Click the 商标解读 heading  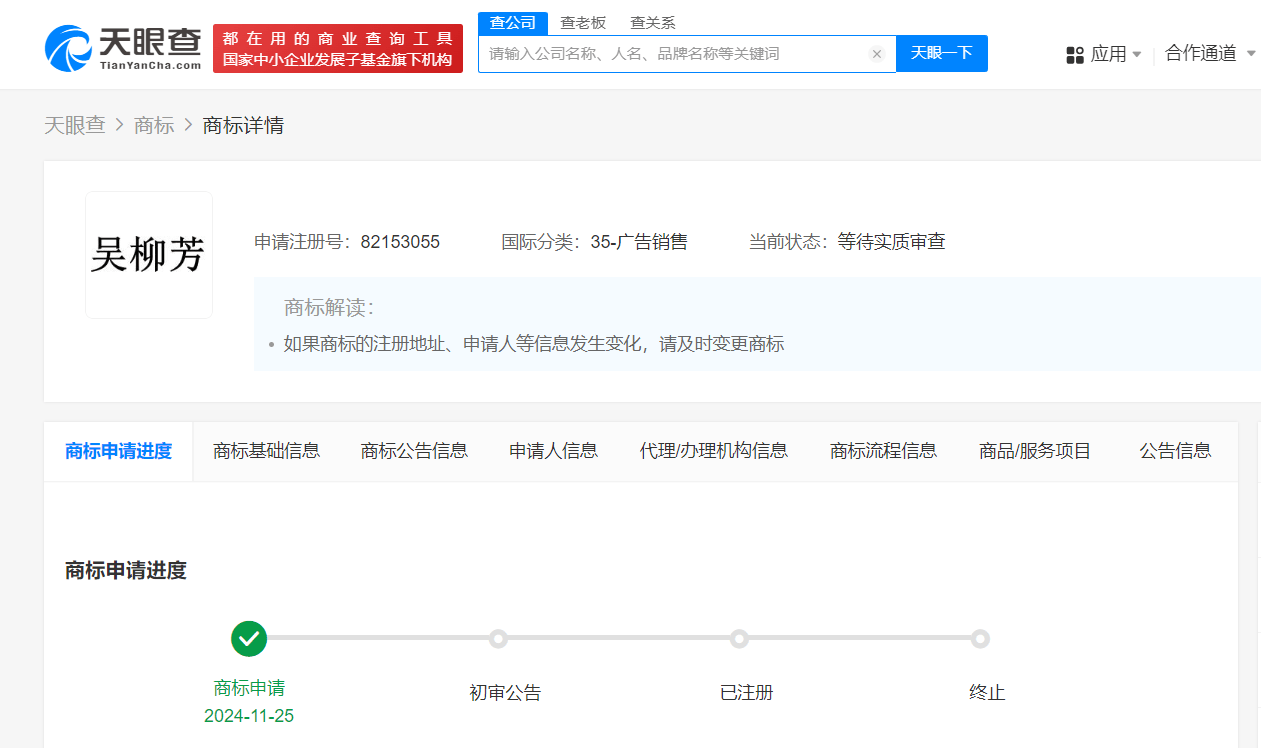tap(329, 307)
